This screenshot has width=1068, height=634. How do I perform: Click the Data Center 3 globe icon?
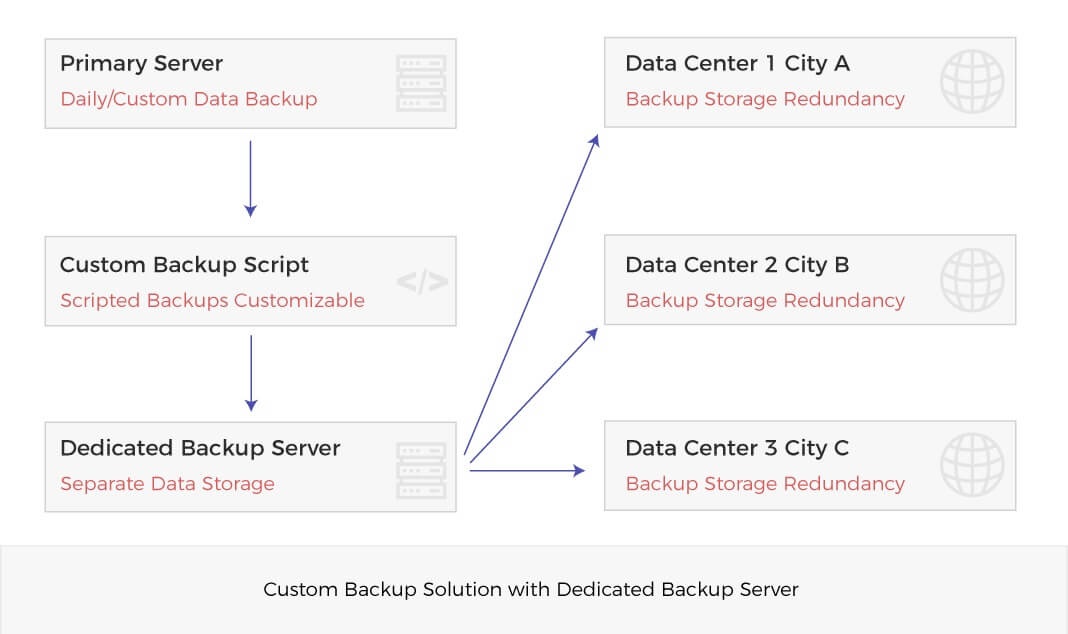click(972, 466)
